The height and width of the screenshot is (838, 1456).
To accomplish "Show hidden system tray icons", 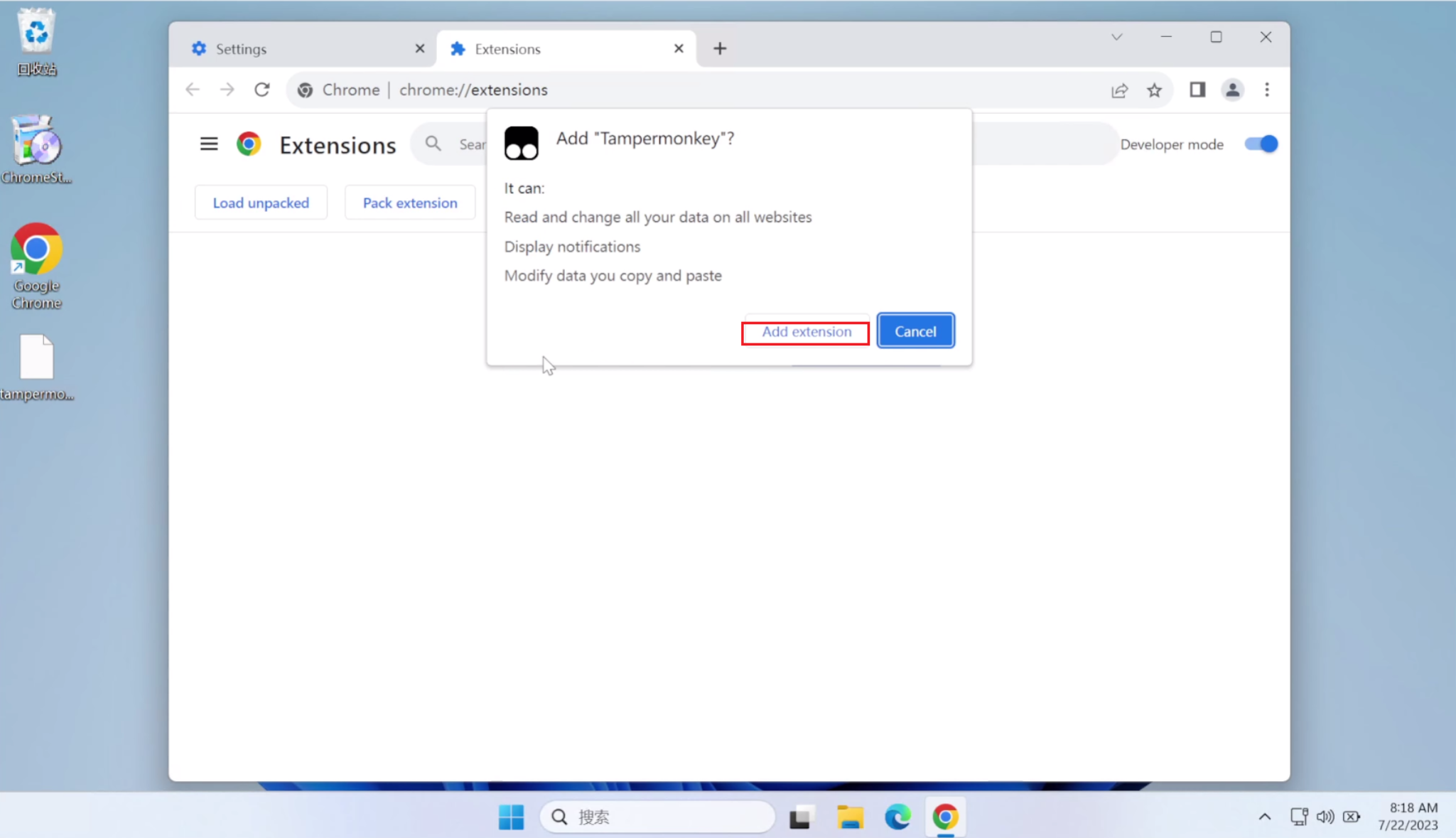I will click(1265, 817).
